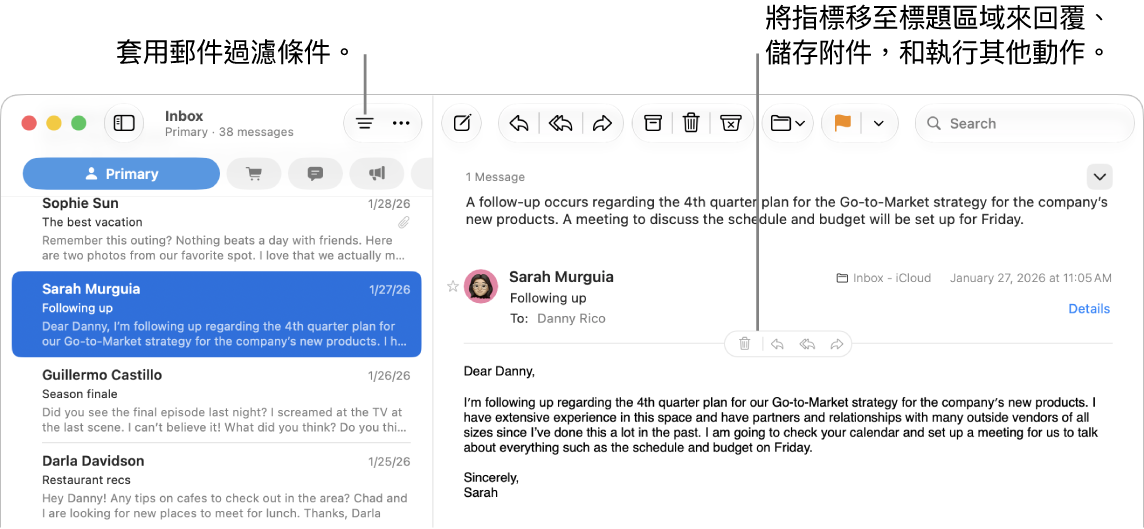Screen dimensions: 1144x529
Task: Select Sarah Murguia's Following up message
Action: (217, 314)
